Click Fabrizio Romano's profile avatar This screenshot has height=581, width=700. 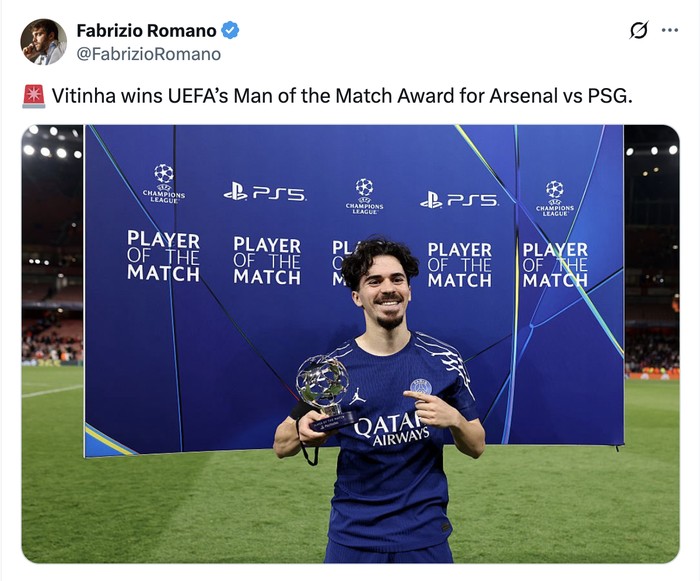click(x=43, y=42)
